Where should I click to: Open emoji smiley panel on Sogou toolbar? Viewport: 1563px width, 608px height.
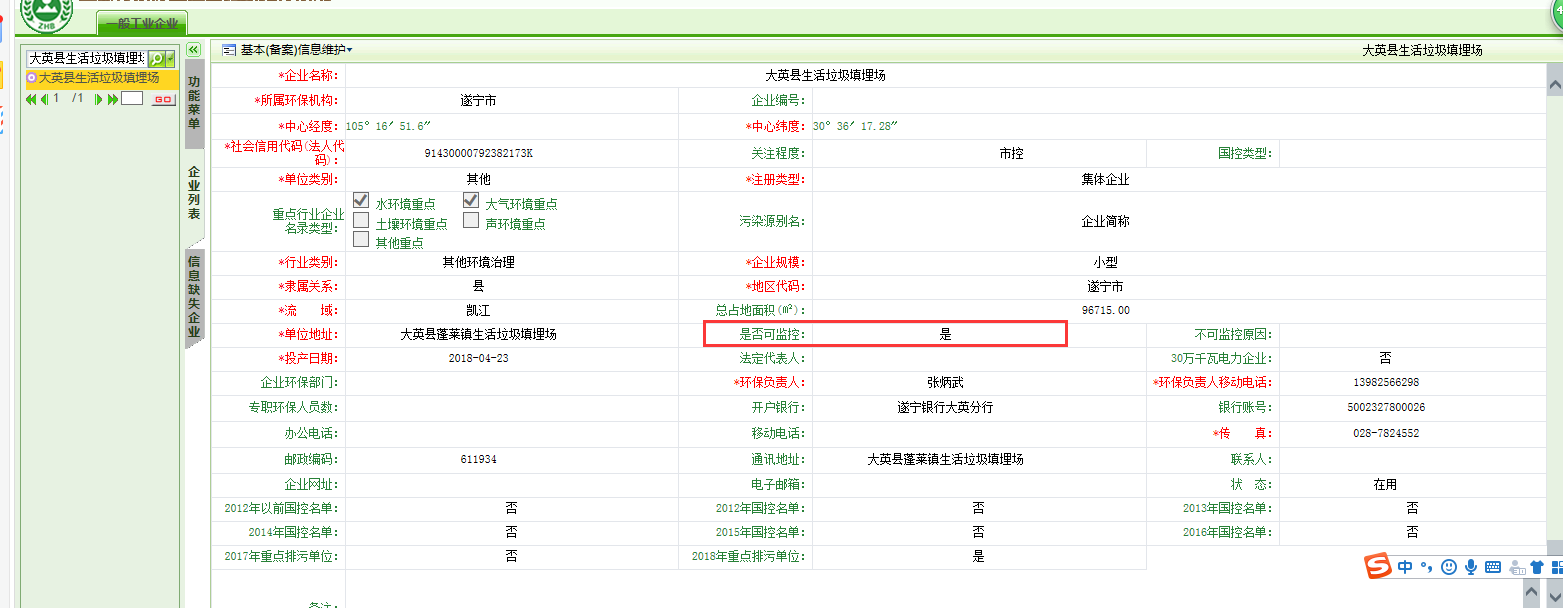(x=1448, y=567)
